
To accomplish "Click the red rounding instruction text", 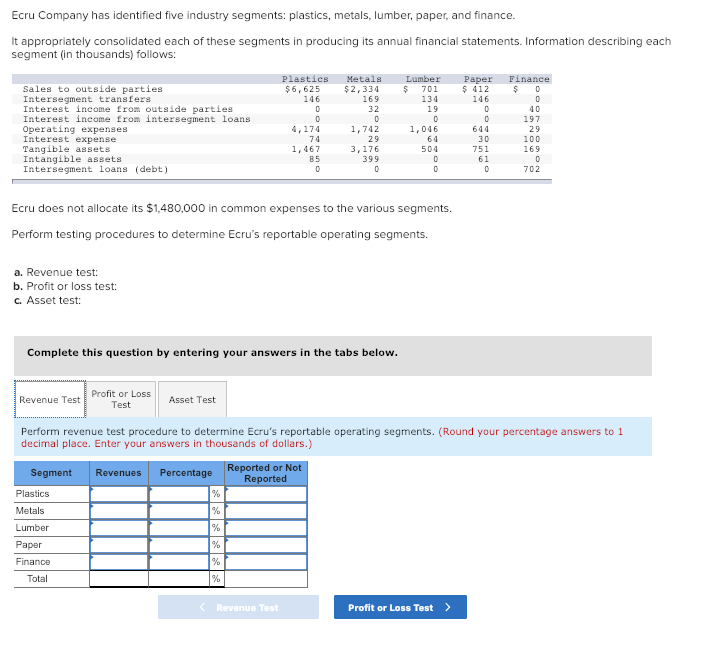I will point(322,438).
